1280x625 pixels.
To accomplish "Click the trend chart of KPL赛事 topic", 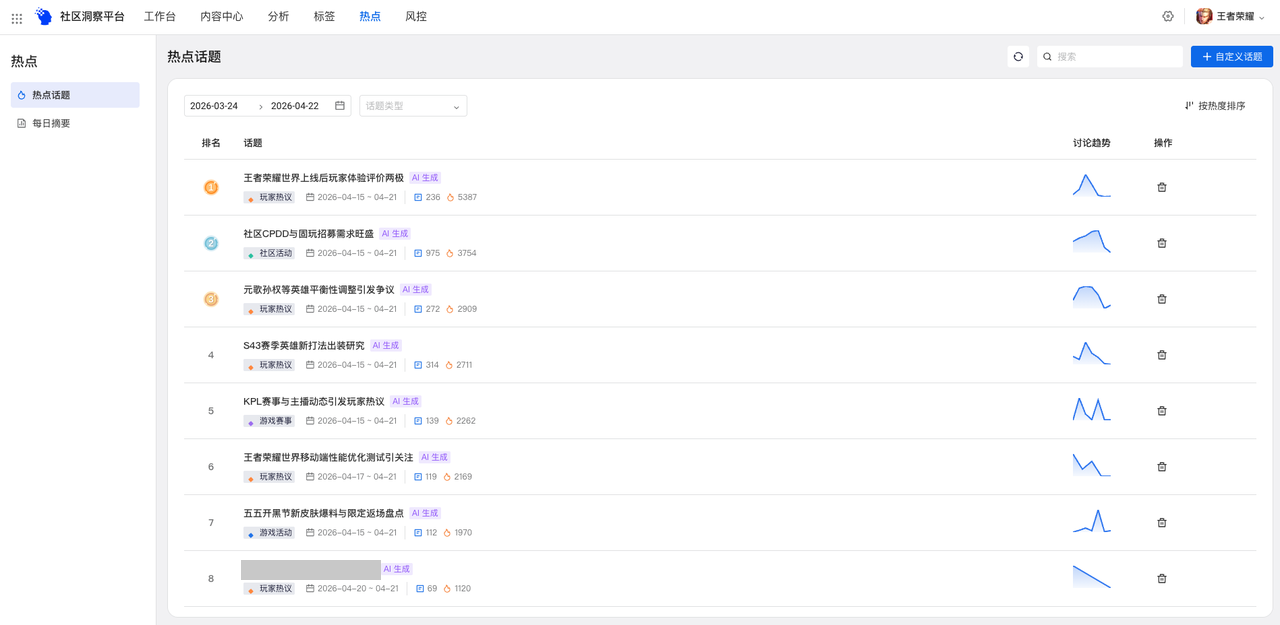I will click(x=1092, y=410).
